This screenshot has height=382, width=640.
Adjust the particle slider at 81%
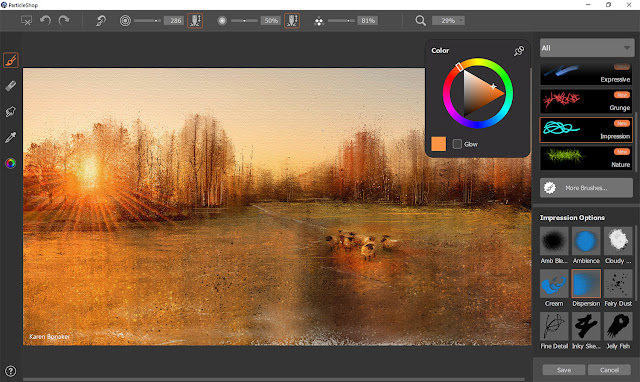pos(341,20)
